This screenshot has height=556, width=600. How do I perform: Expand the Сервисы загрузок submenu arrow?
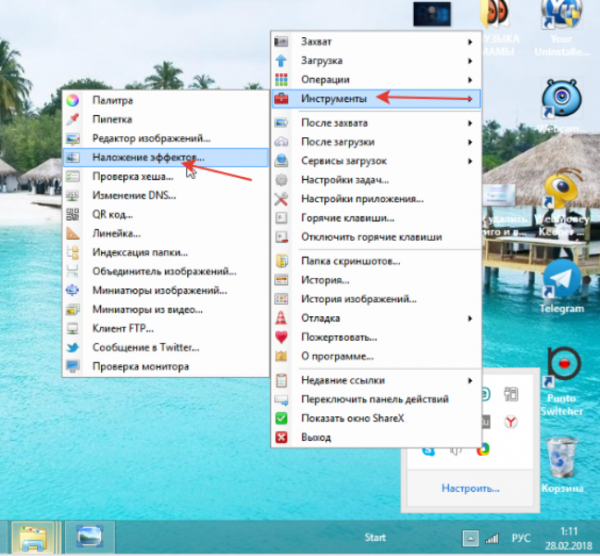(470, 161)
